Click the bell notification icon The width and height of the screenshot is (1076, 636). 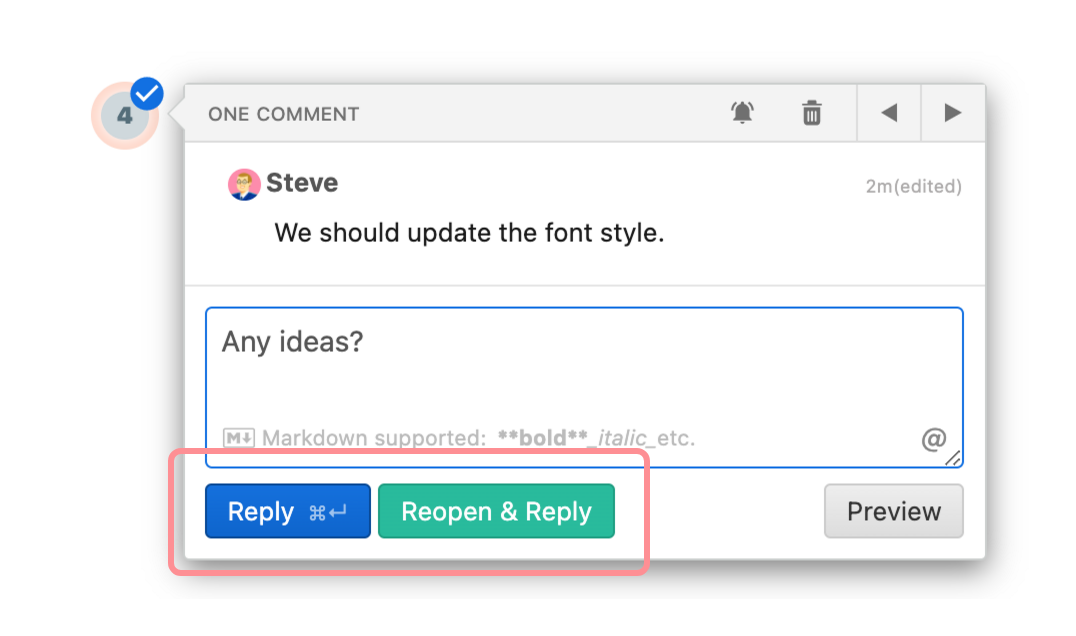point(741,113)
